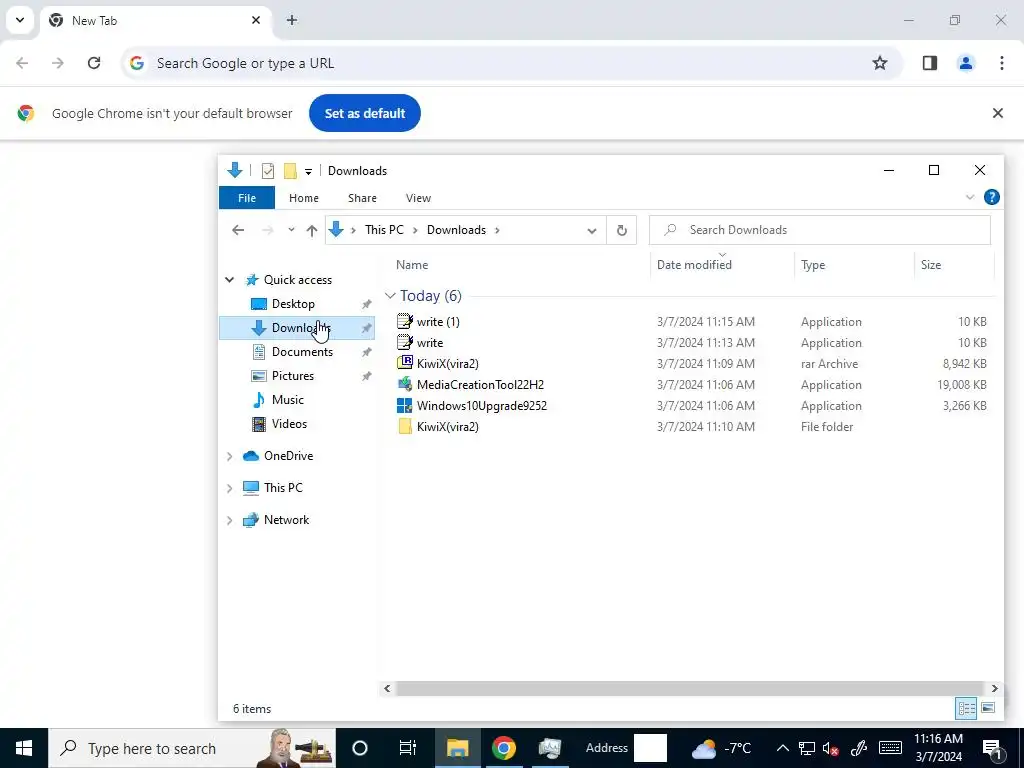Refresh the Downloads folder

click(622, 230)
